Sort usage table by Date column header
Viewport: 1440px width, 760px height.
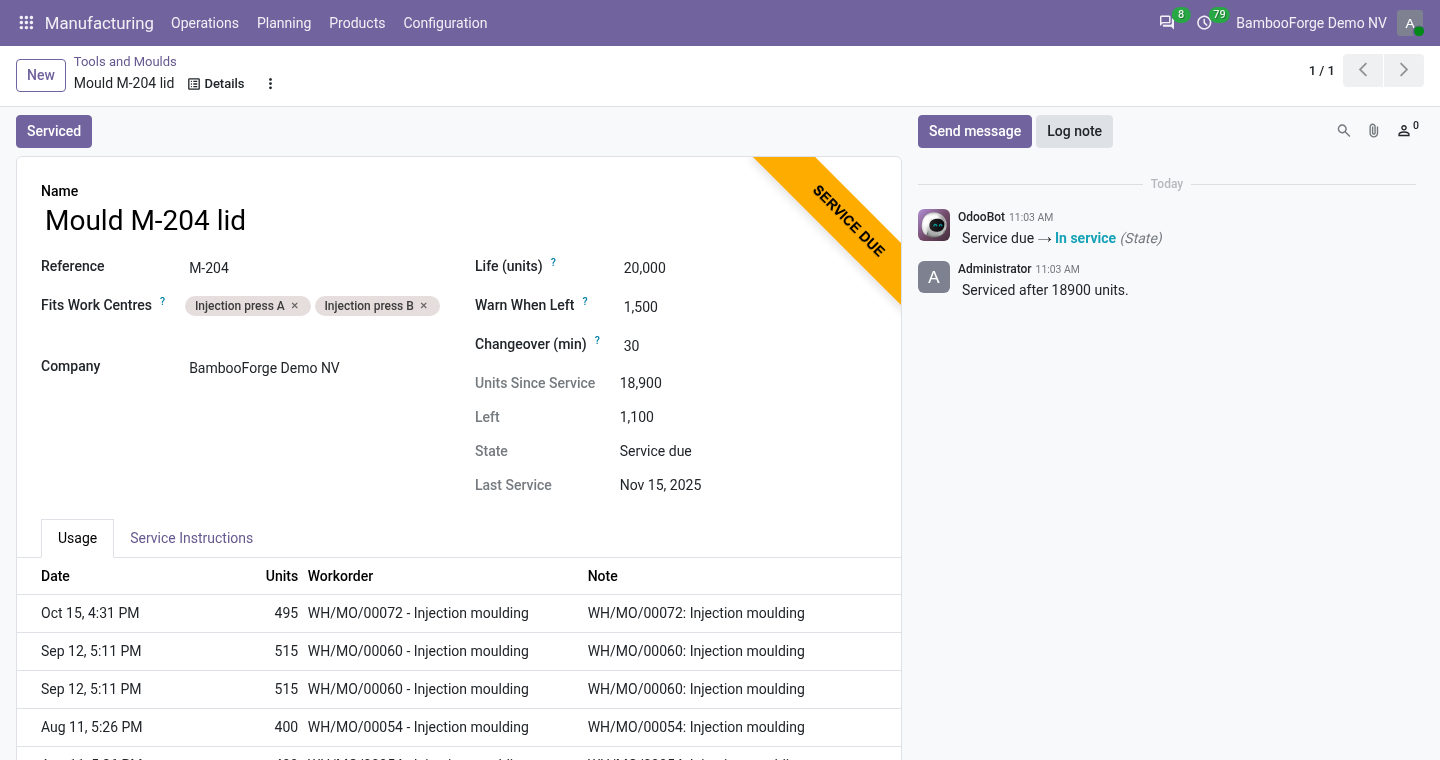55,576
